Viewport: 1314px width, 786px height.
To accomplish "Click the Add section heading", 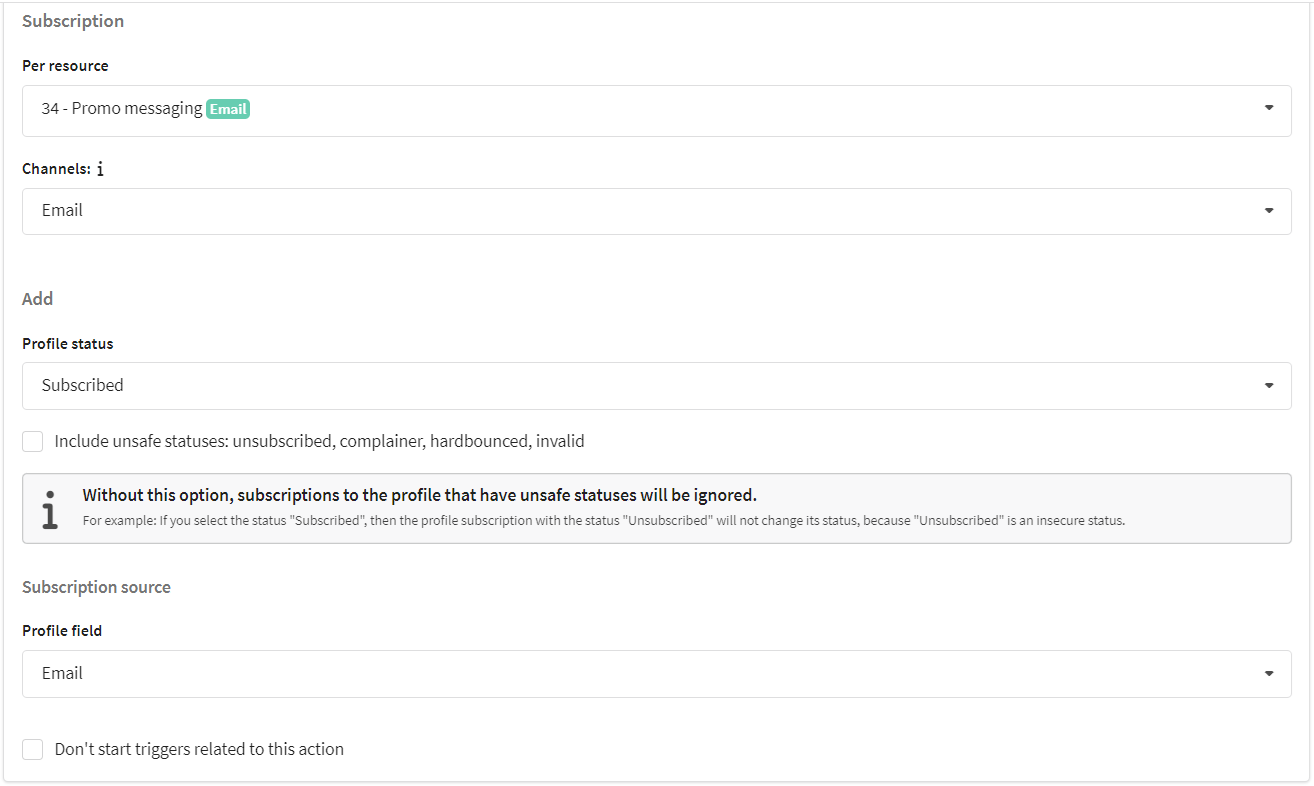I will (37, 299).
